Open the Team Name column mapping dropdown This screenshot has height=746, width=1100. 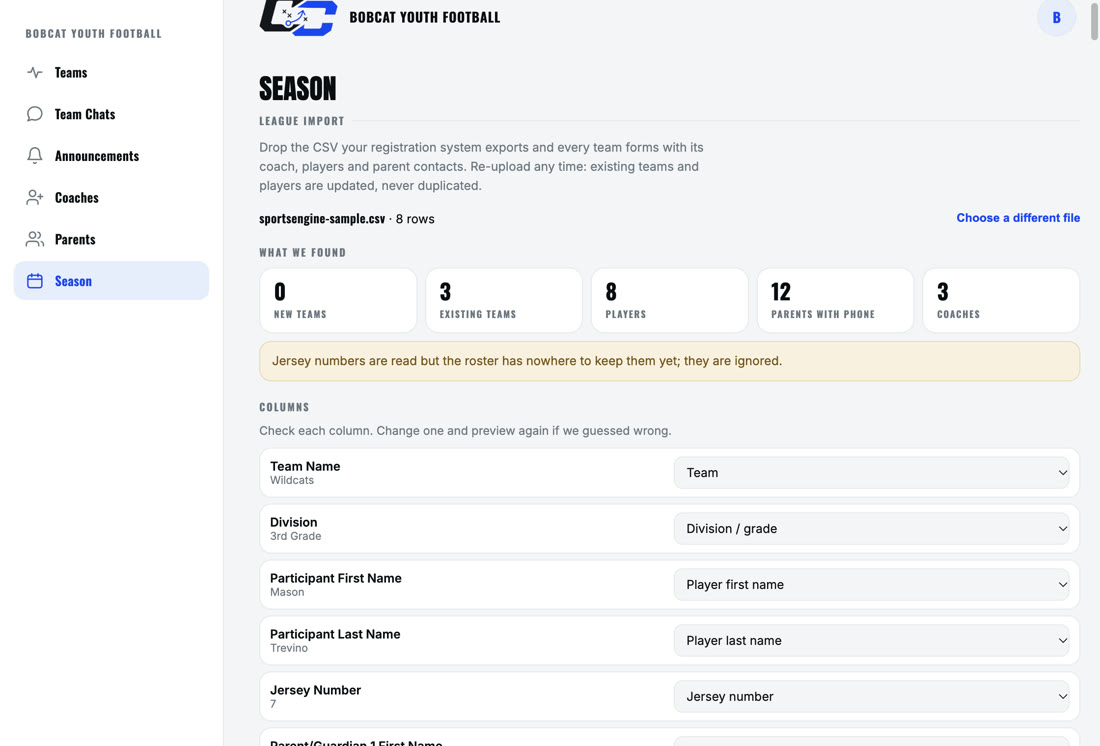click(871, 472)
